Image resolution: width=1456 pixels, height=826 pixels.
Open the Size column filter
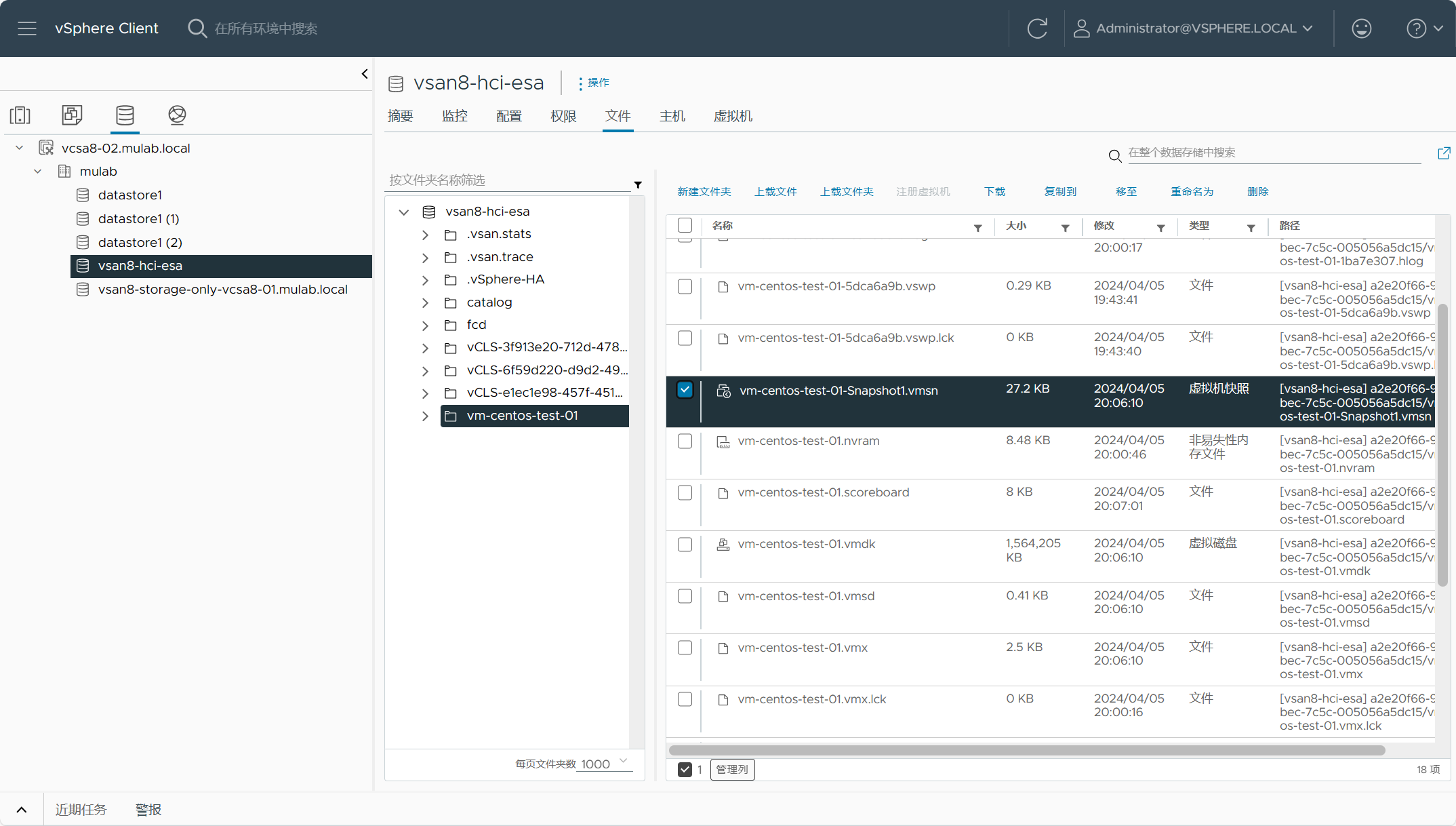pyautogui.click(x=1066, y=228)
